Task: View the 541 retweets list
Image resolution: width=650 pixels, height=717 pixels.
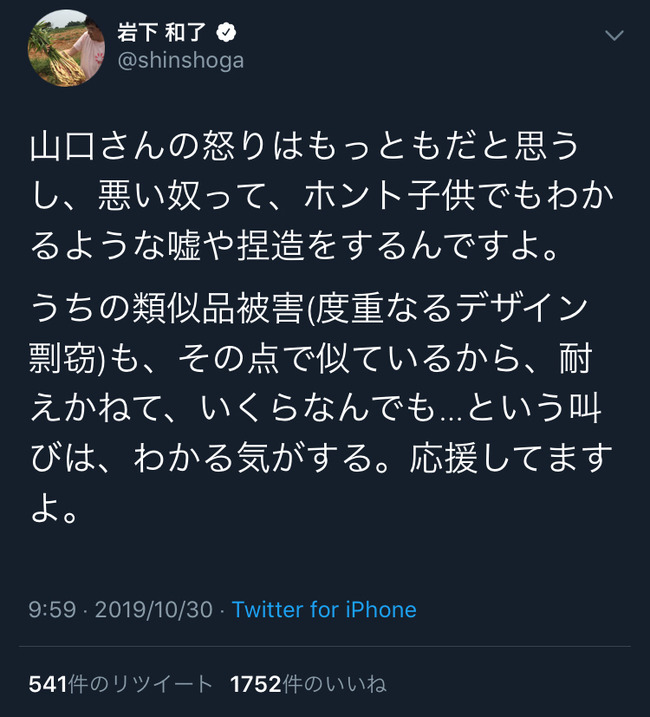Action: tap(120, 684)
